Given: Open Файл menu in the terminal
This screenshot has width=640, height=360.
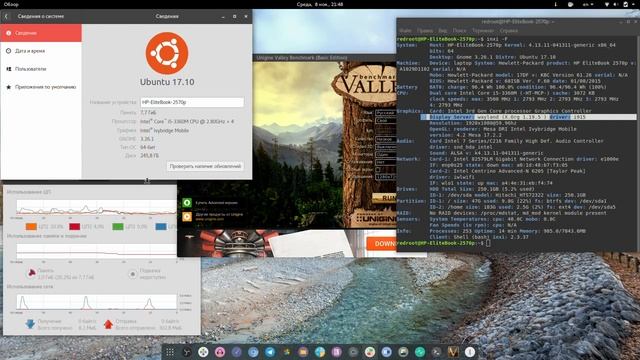Looking at the screenshot, I should point(405,31).
